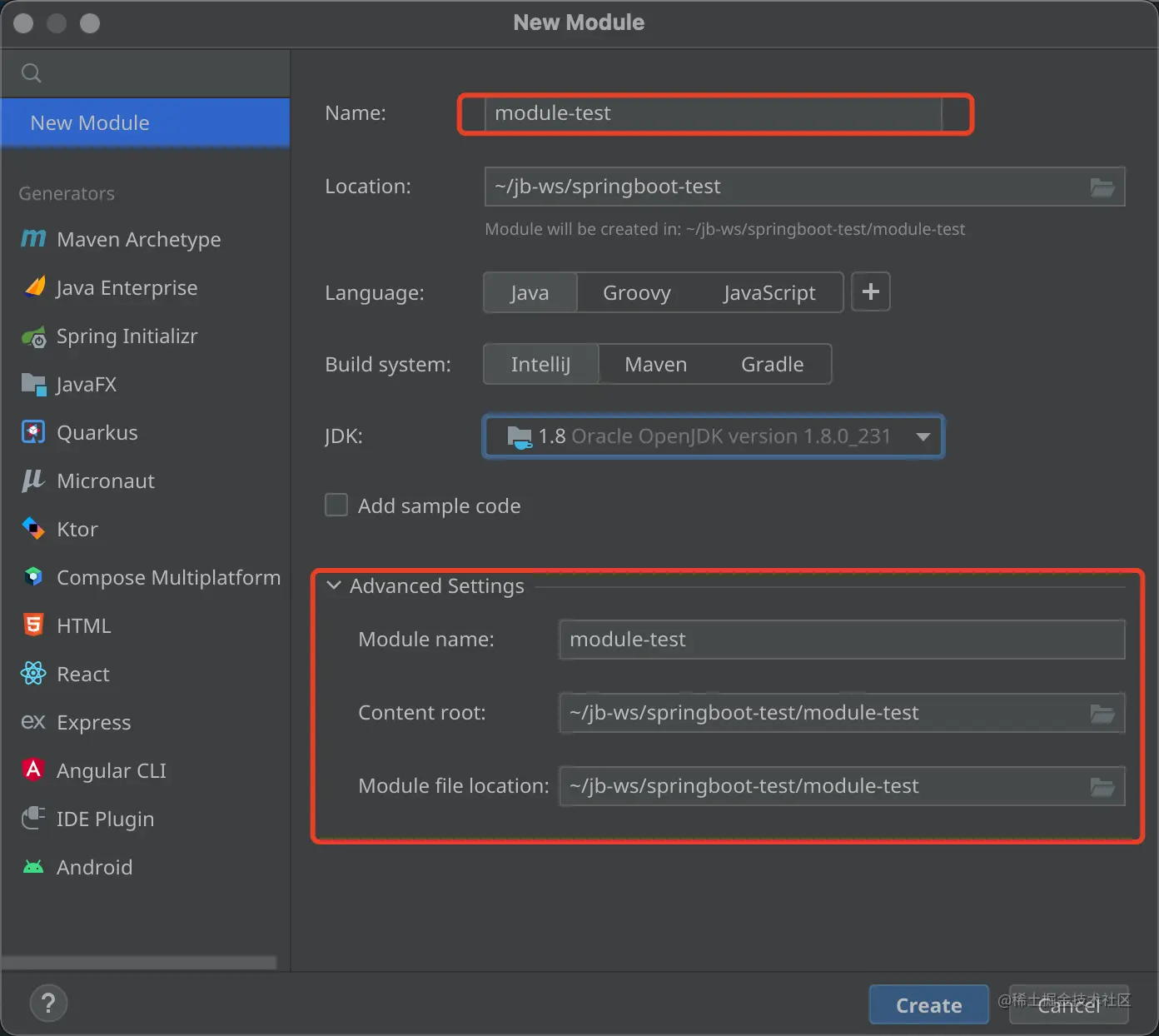1159x1036 pixels.
Task: Browse for Module file location folder icon
Action: [1102, 786]
